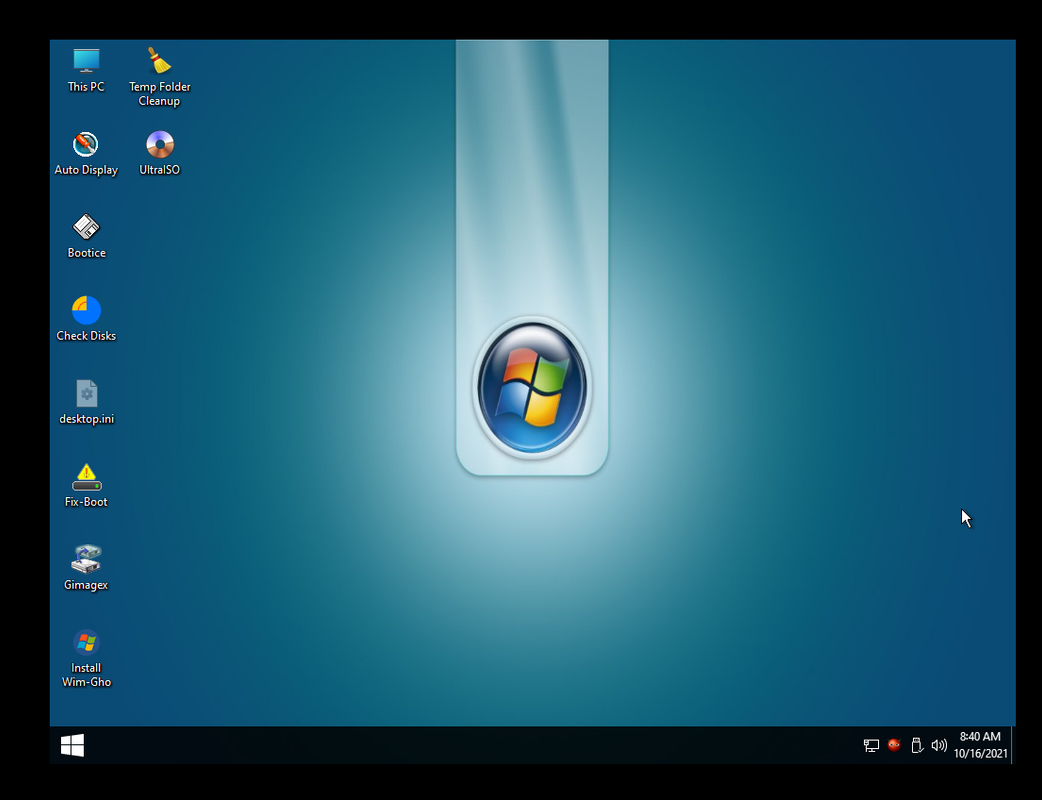The width and height of the screenshot is (1042, 800).
Task: Click the 10/16/2021 date in taskbar
Action: (x=980, y=753)
